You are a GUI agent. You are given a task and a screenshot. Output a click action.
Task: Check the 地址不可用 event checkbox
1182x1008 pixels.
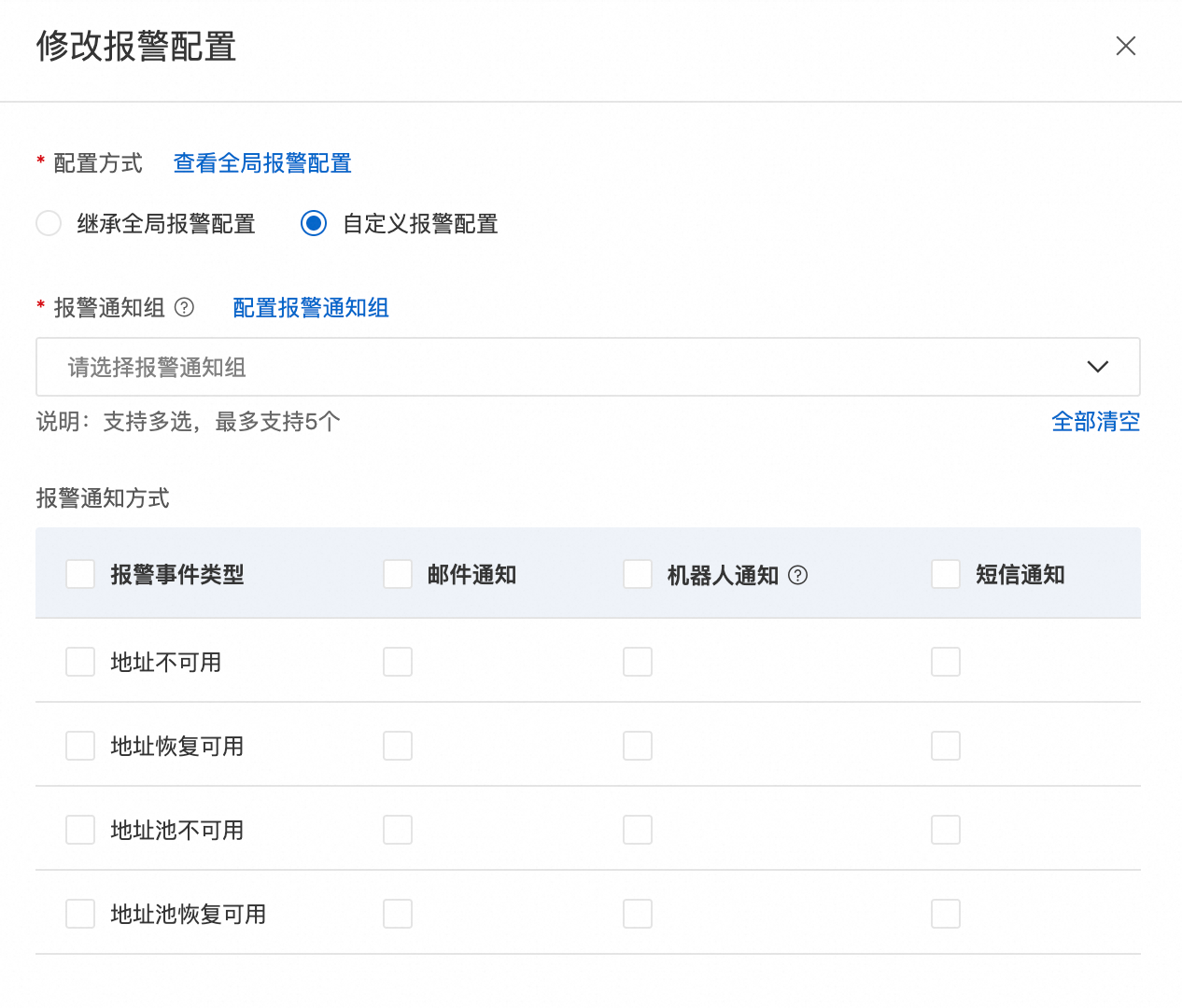pyautogui.click(x=80, y=662)
